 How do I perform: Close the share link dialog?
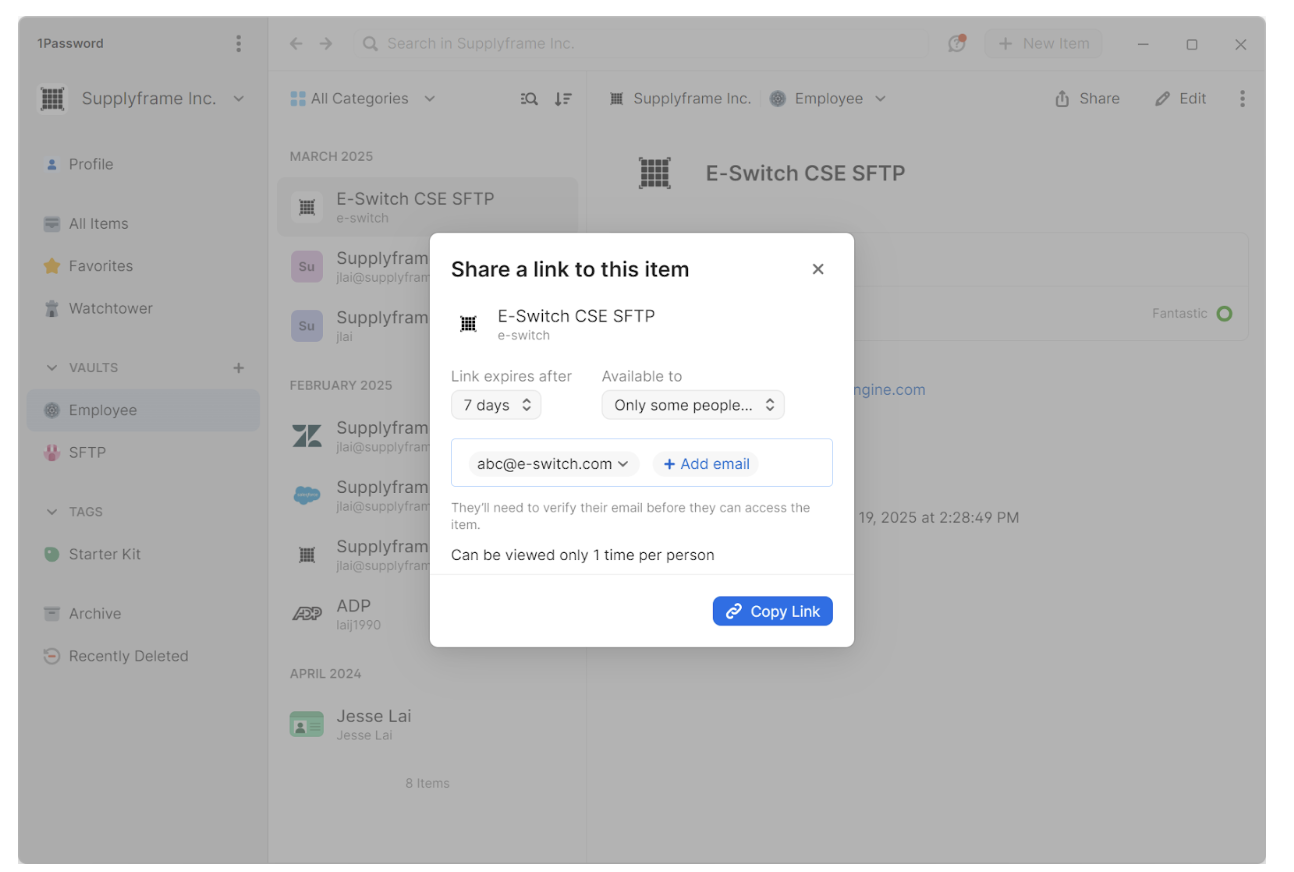[818, 269]
